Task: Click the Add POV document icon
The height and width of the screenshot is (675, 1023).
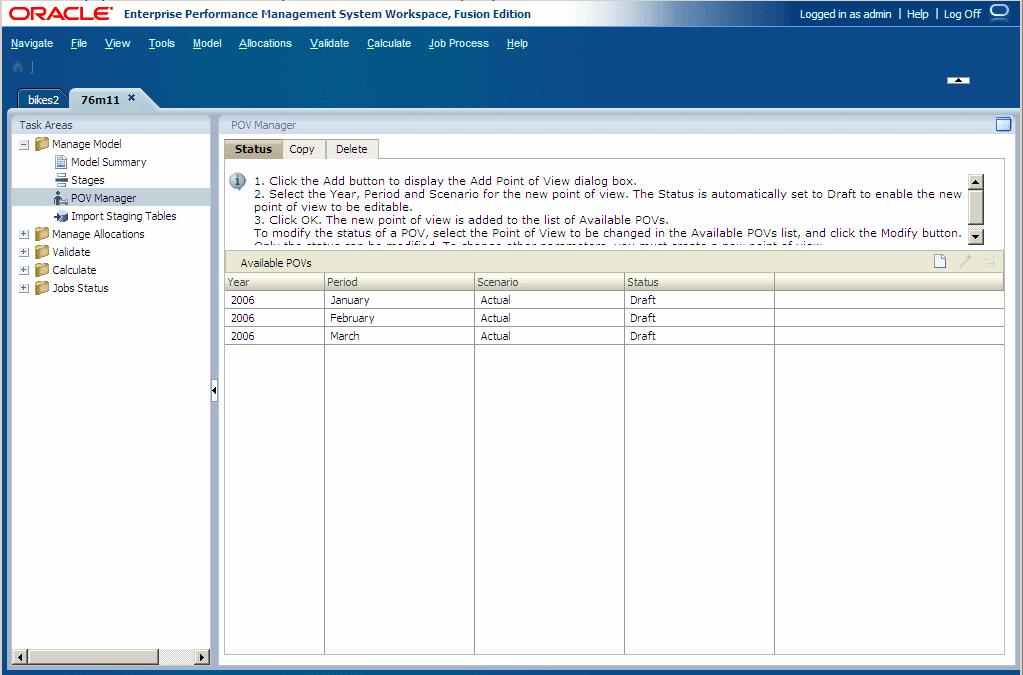Action: 939,260
